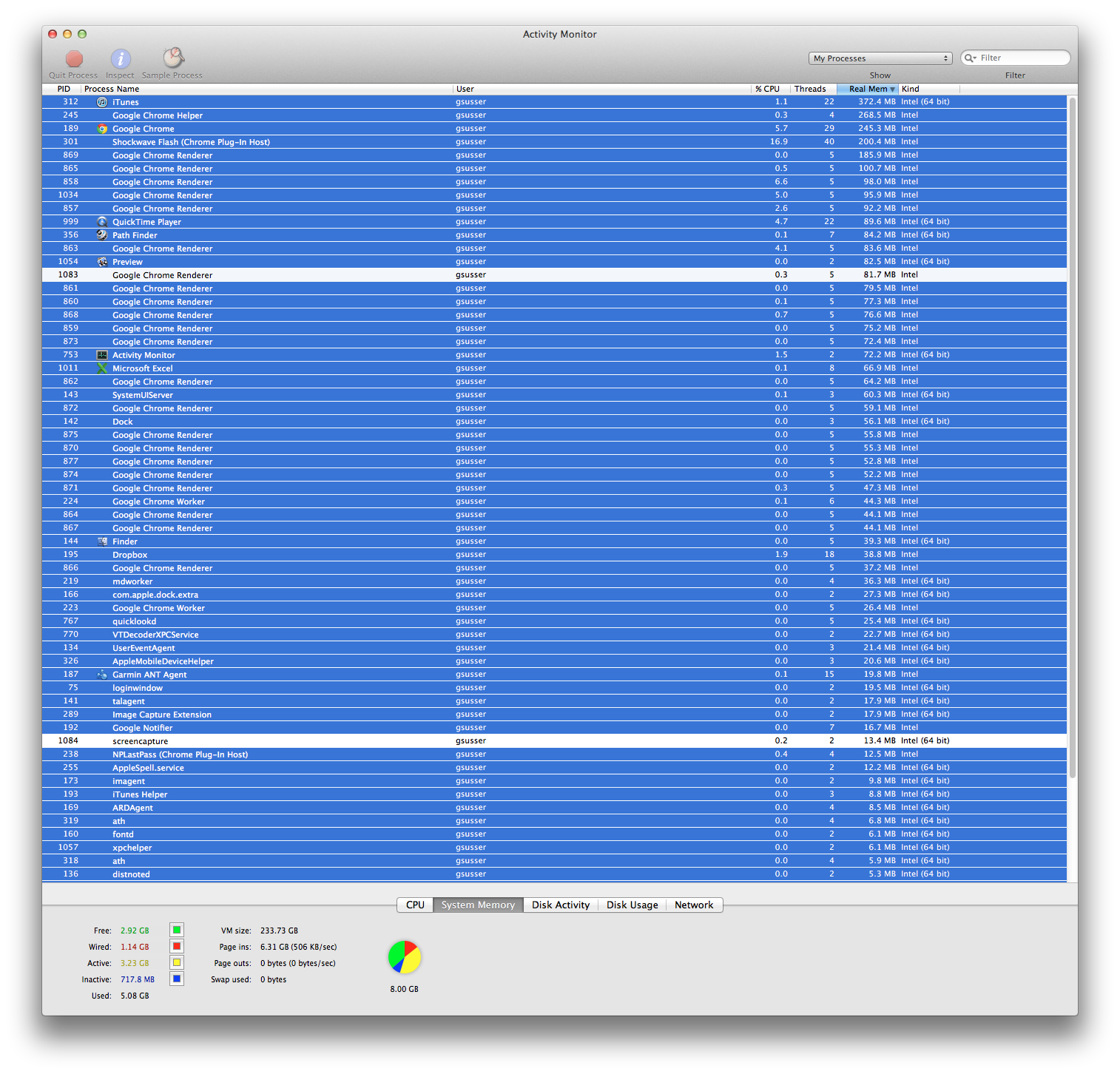Select Google Chrome Renderer PID 1083
The width and height of the screenshot is (1120, 1074).
[x=554, y=275]
